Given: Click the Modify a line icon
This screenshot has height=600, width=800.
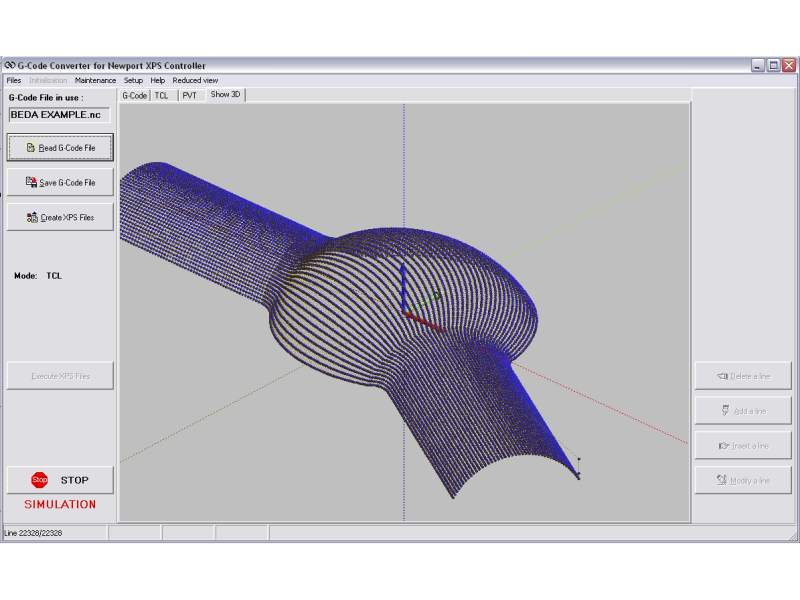Looking at the screenshot, I should pos(722,480).
